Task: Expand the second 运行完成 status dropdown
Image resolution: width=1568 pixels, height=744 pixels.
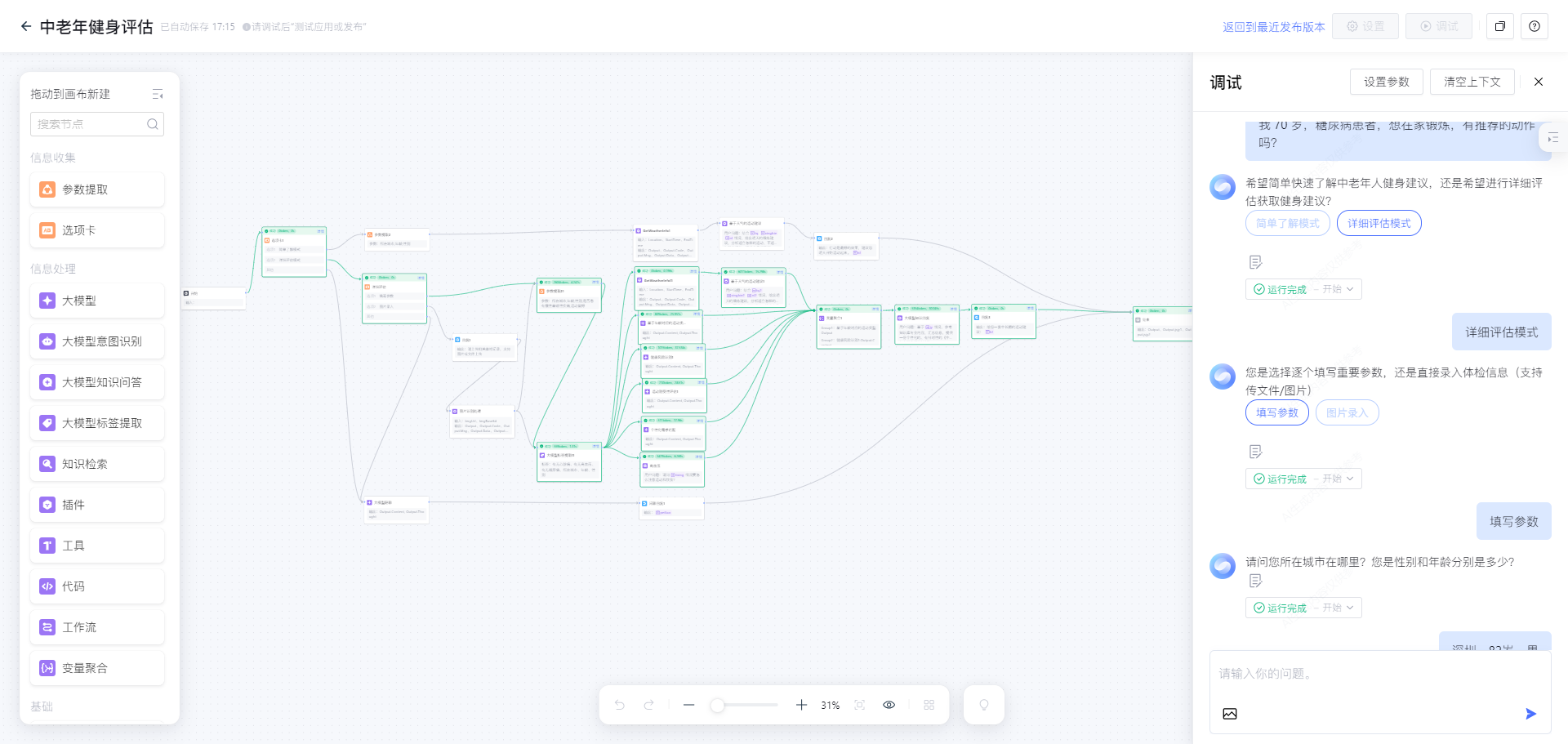Action: click(1303, 479)
